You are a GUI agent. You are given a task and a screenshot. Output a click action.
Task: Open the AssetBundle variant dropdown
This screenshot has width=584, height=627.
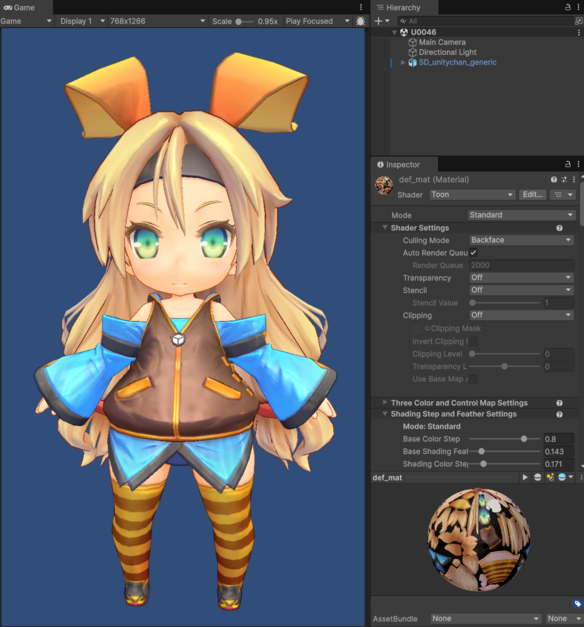point(564,619)
